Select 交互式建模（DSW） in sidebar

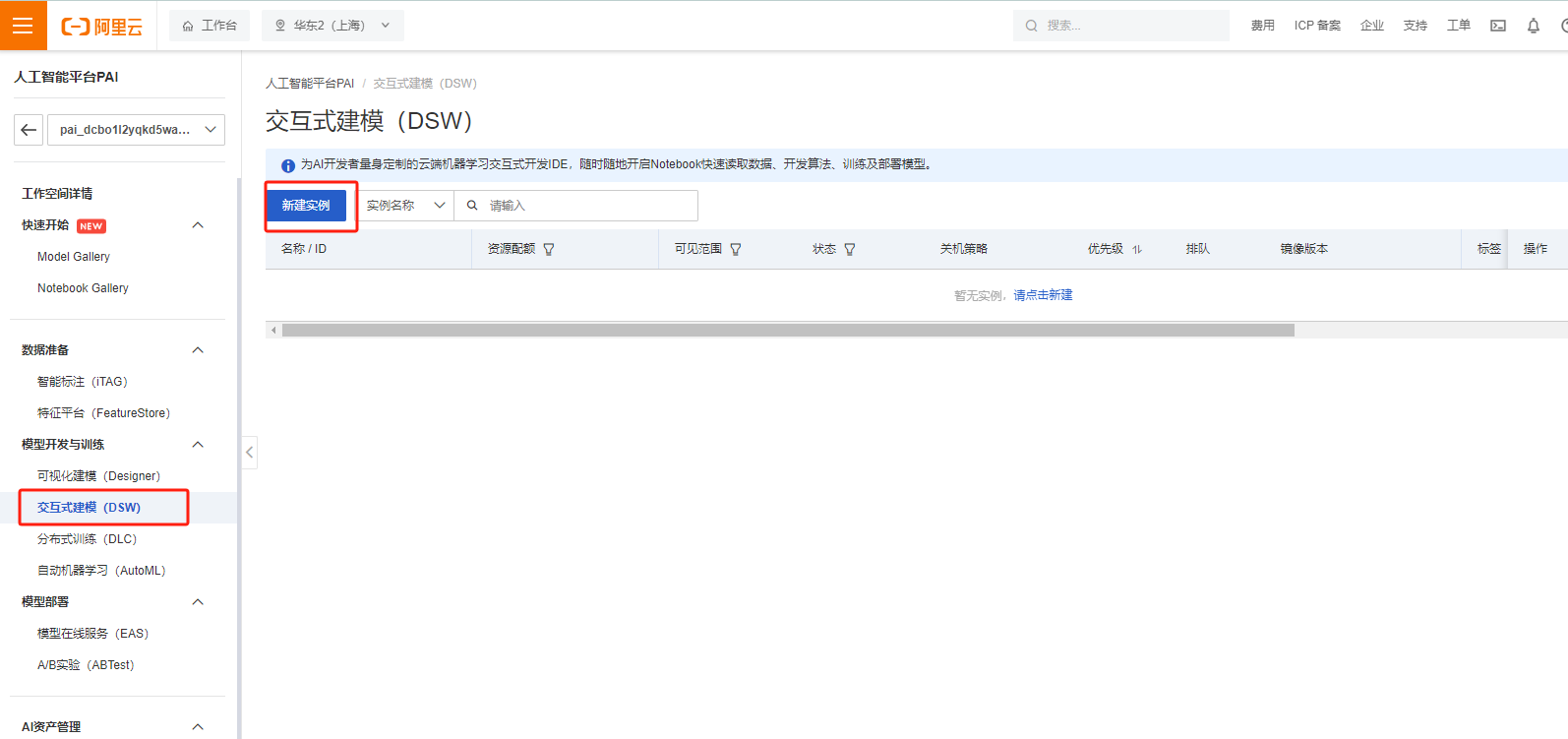pos(90,508)
